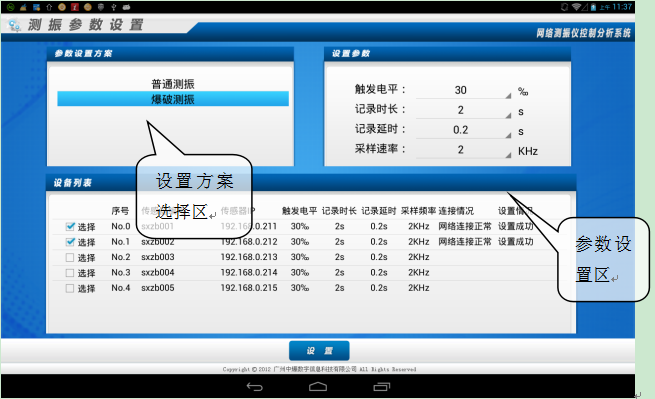The width and height of the screenshot is (655, 399).
Task: Uncheck the 选择 checkbox for No.0
Action: (70, 226)
